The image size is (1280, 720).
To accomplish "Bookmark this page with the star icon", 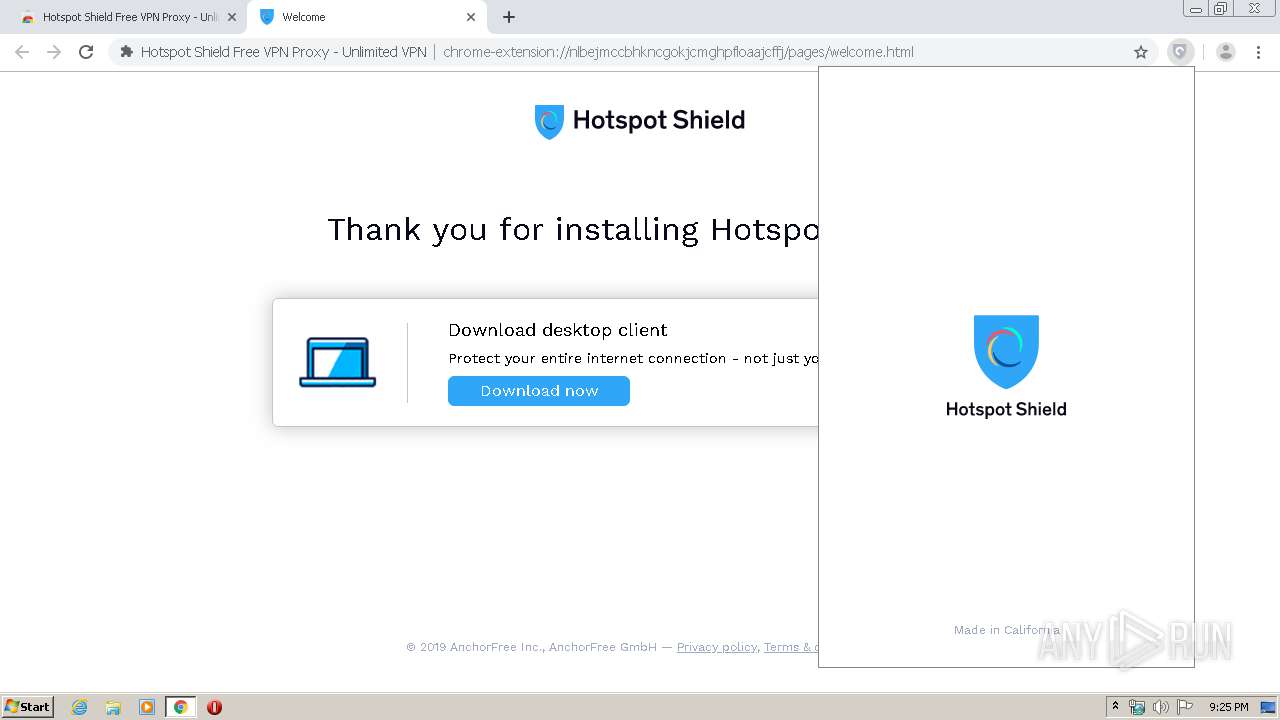I will (x=1141, y=52).
